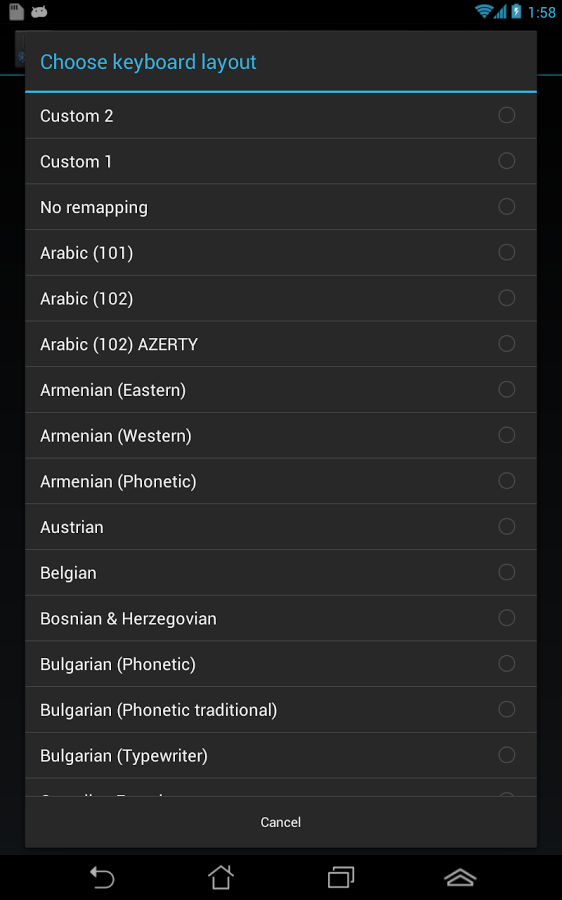The width and height of the screenshot is (562, 900).
Task: Tap the Android Back navigation icon
Action: pyautogui.click(x=103, y=878)
